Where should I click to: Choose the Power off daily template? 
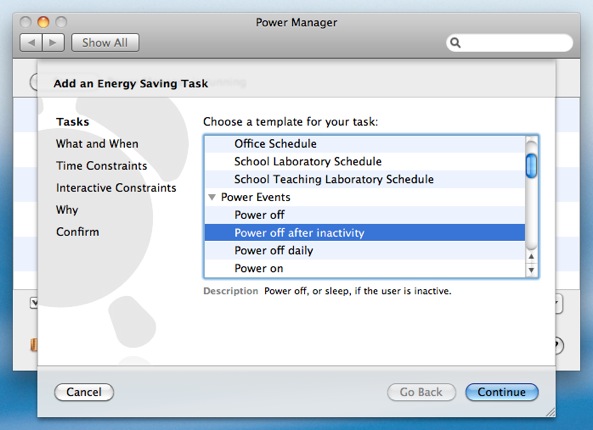pos(365,250)
